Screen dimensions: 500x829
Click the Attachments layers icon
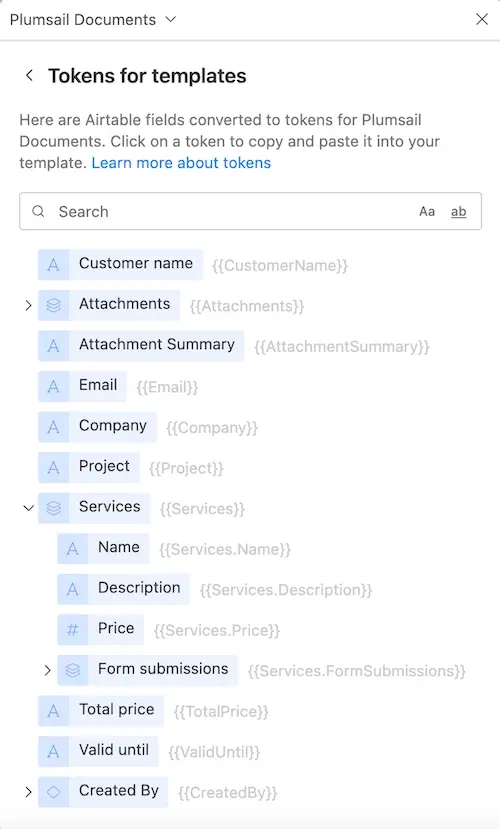[53, 305]
